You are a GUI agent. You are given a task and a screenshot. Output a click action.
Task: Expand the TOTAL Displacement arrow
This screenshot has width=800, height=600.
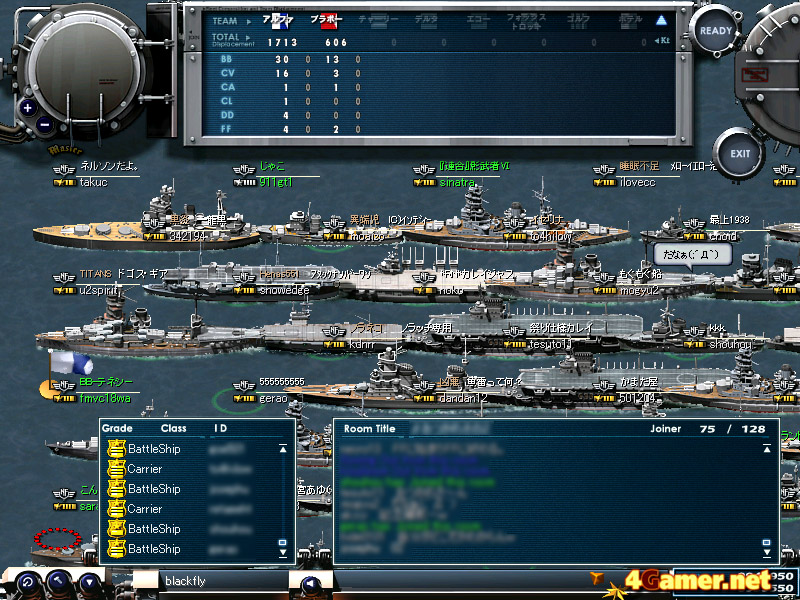tap(248, 38)
